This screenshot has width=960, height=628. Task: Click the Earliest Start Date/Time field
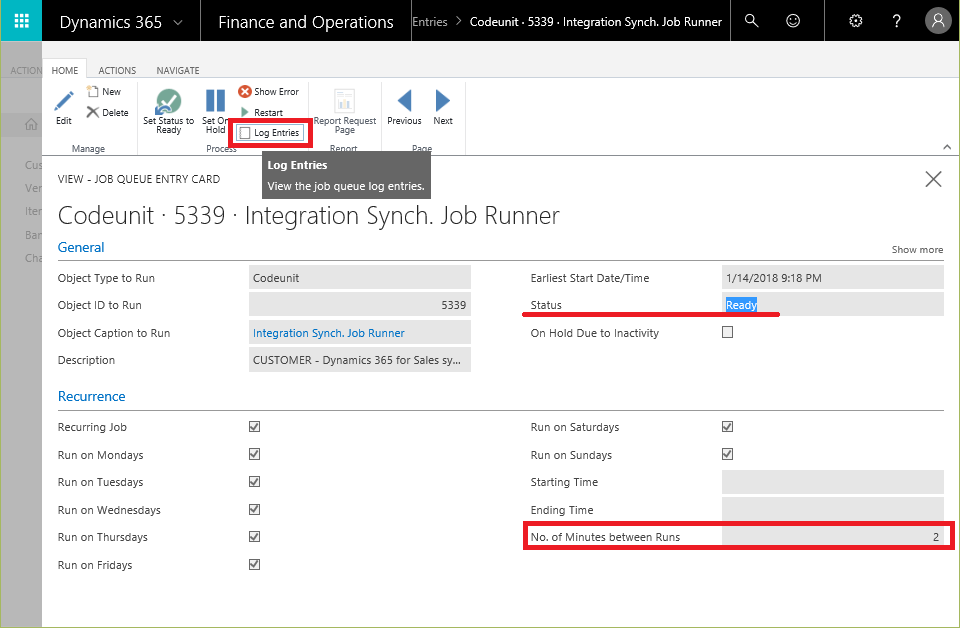click(833, 277)
